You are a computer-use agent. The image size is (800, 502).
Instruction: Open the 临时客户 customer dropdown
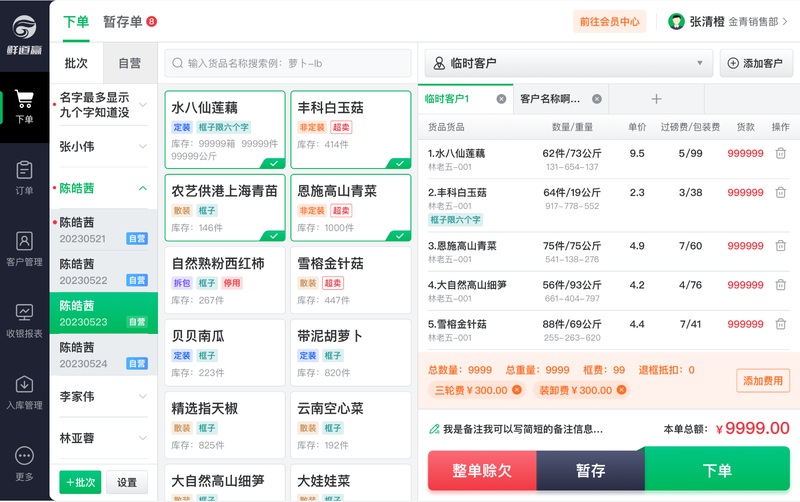coord(568,63)
